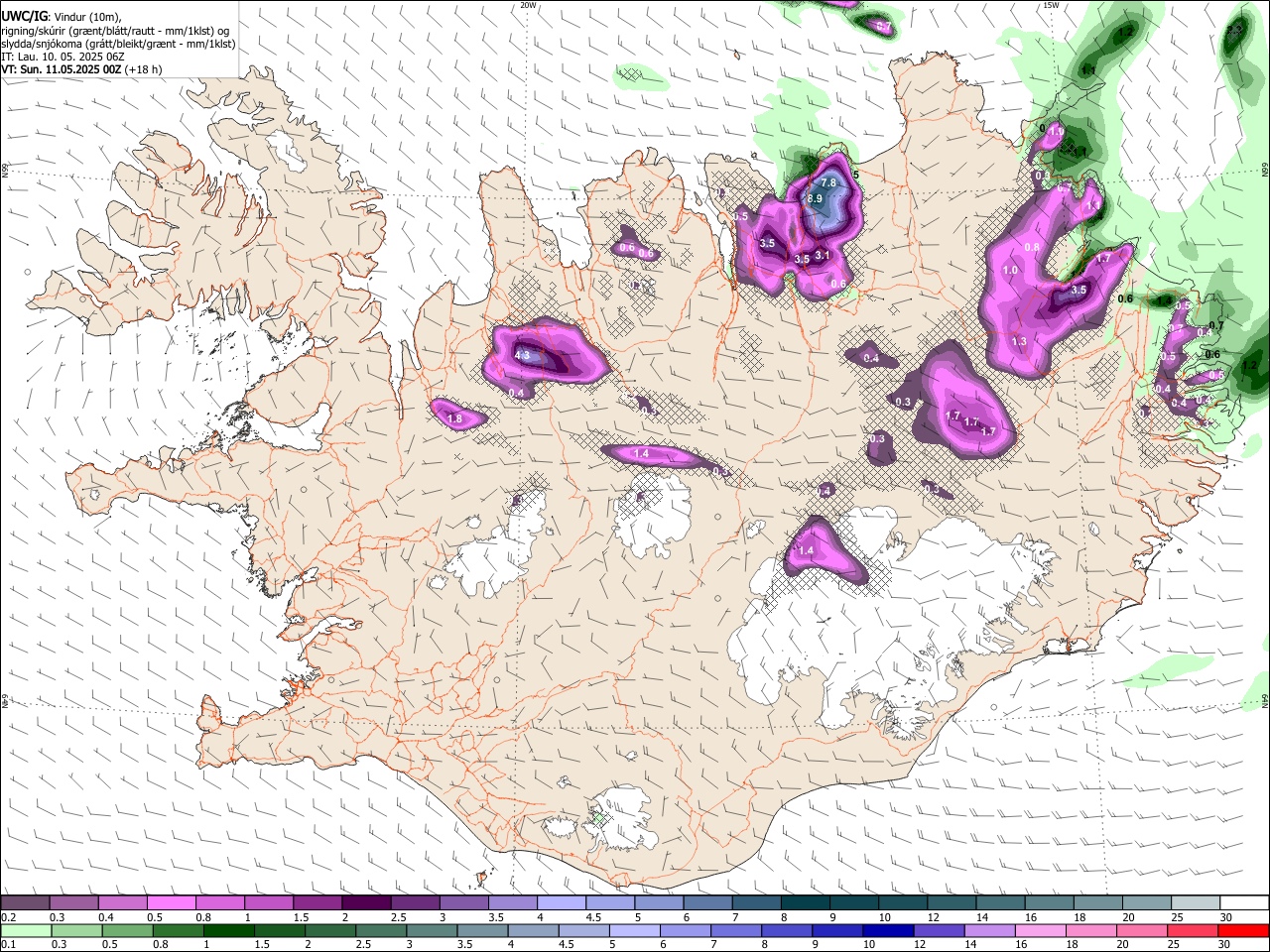Select the 15W longitude label

1052,5
